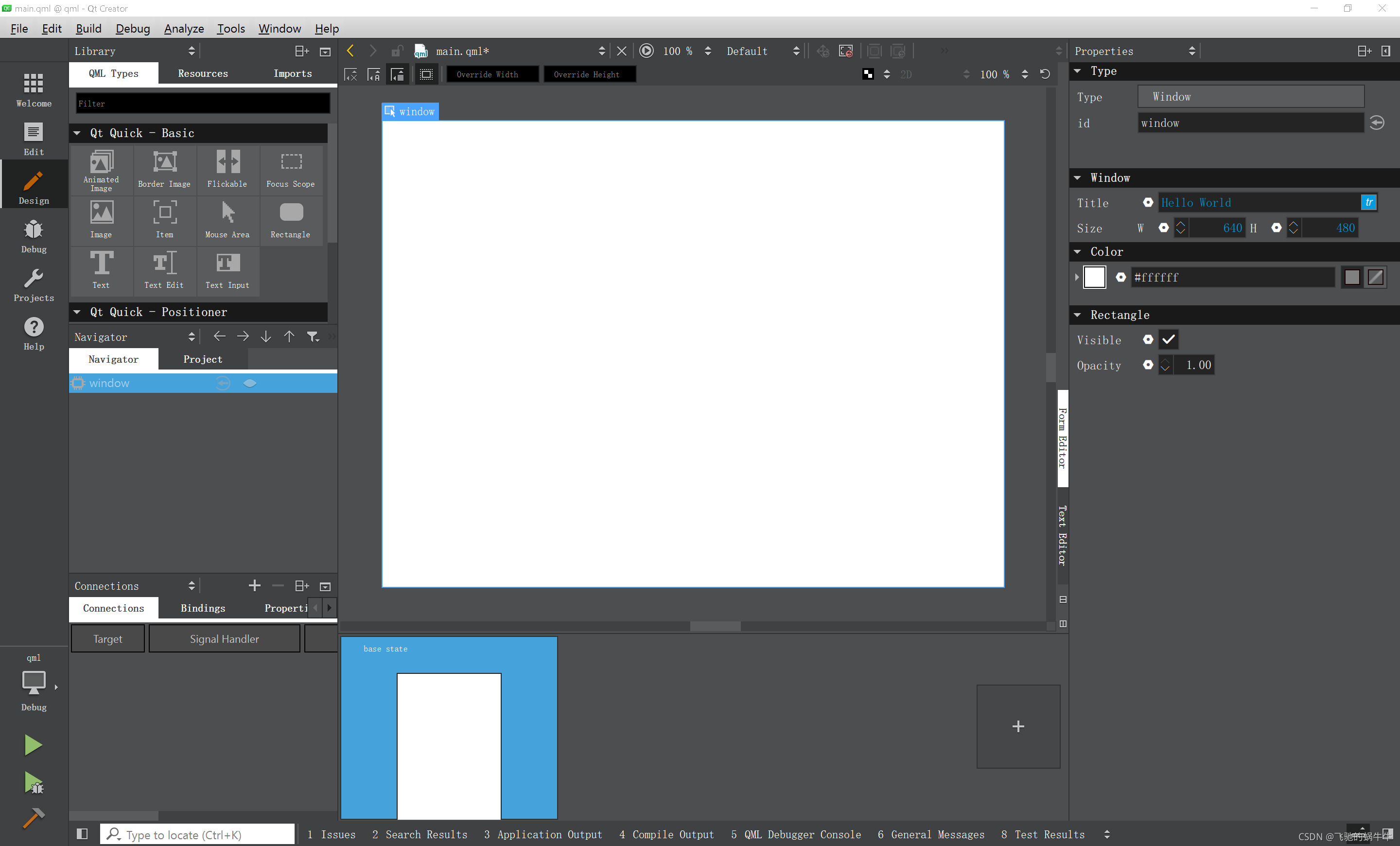Click the Override Width button

493,73
